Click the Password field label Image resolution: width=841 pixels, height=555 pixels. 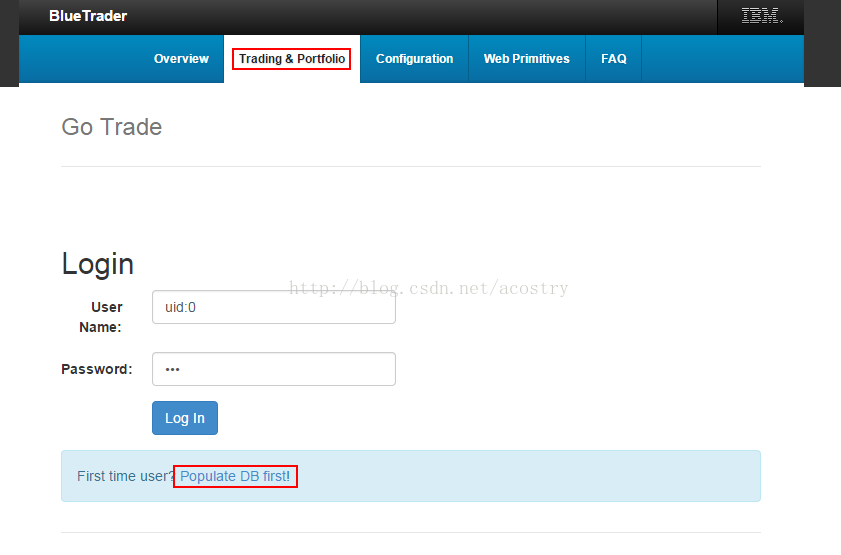(x=96, y=369)
